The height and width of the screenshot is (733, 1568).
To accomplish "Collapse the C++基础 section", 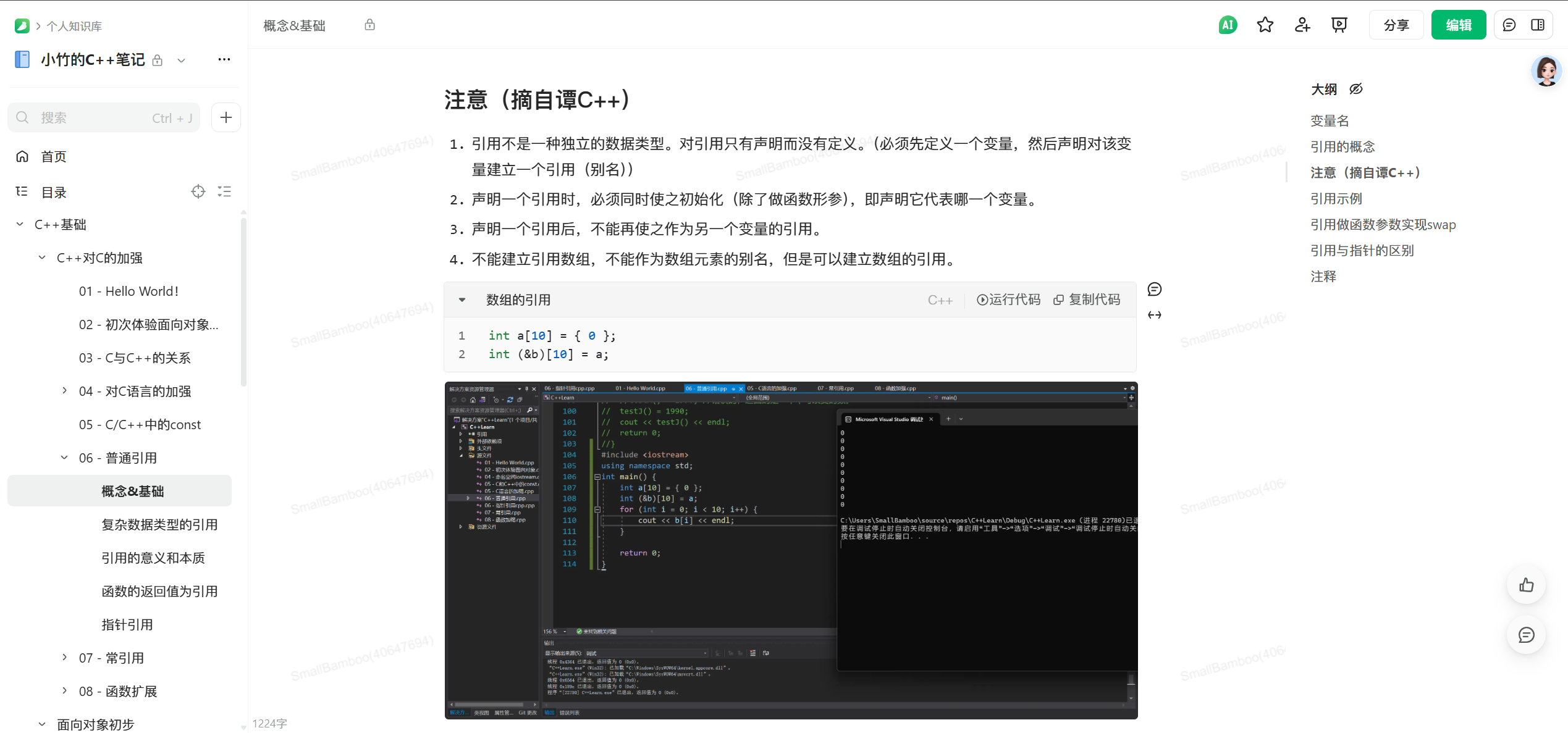I will tap(20, 225).
